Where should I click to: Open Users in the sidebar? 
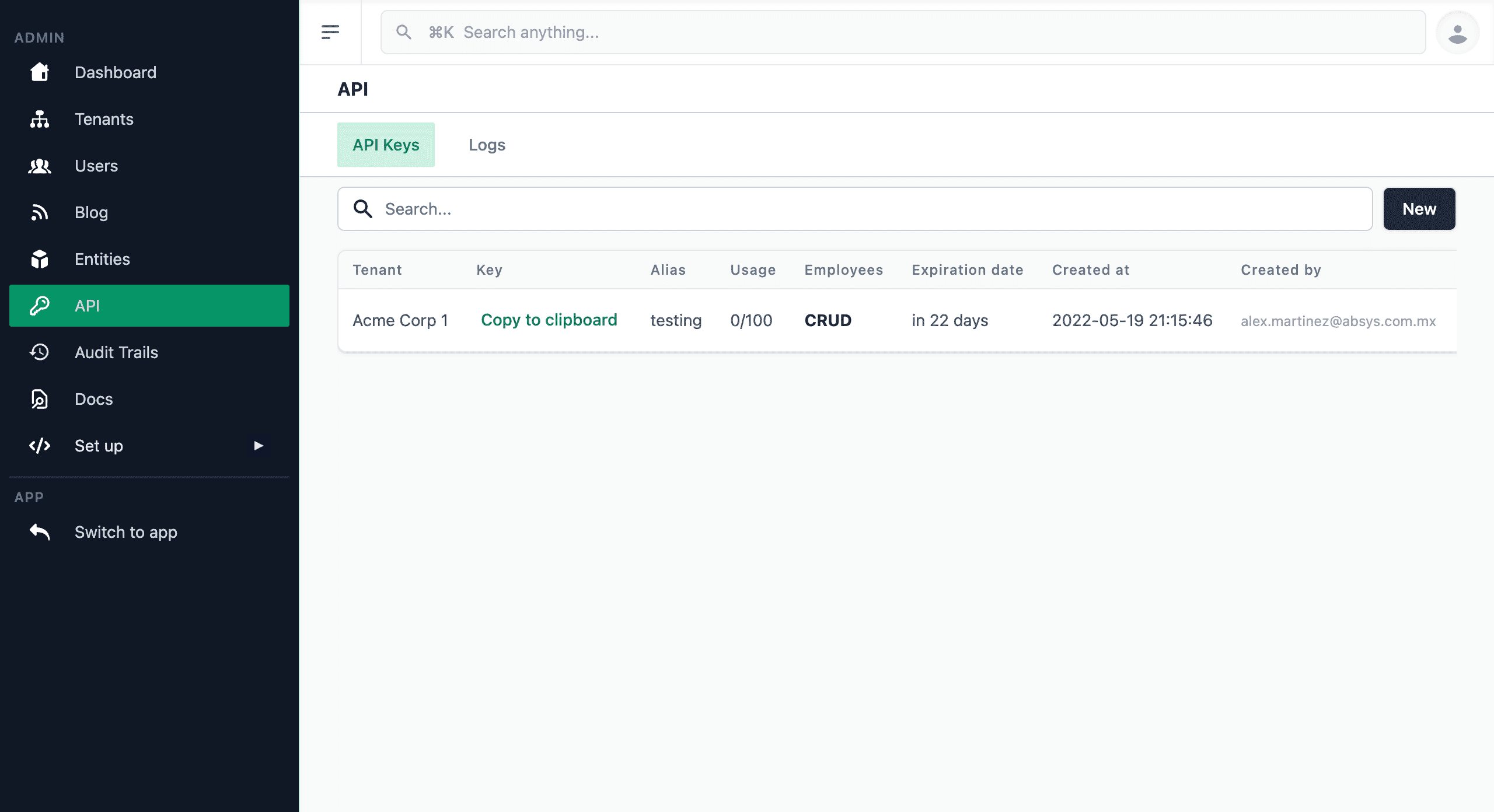tap(149, 166)
